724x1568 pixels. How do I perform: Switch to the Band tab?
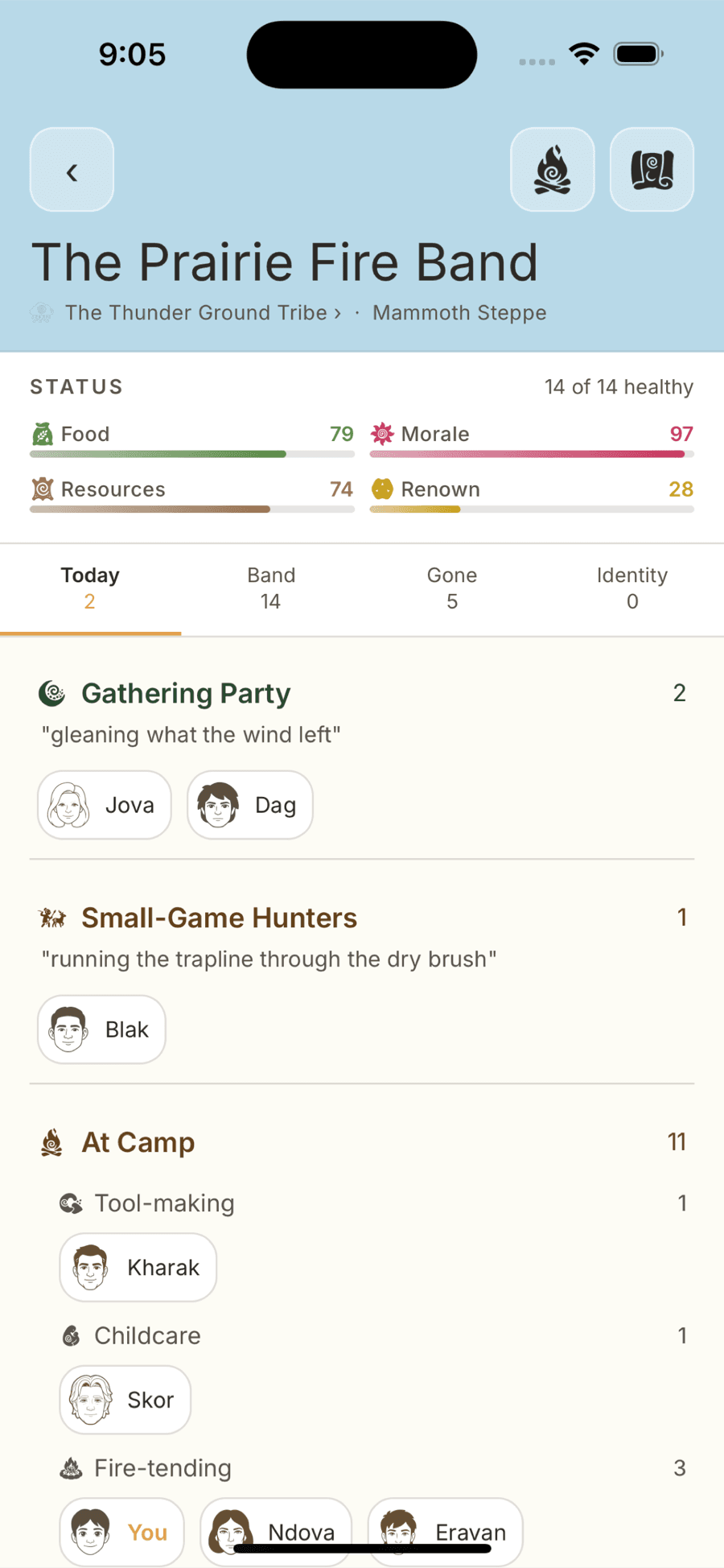tap(271, 588)
